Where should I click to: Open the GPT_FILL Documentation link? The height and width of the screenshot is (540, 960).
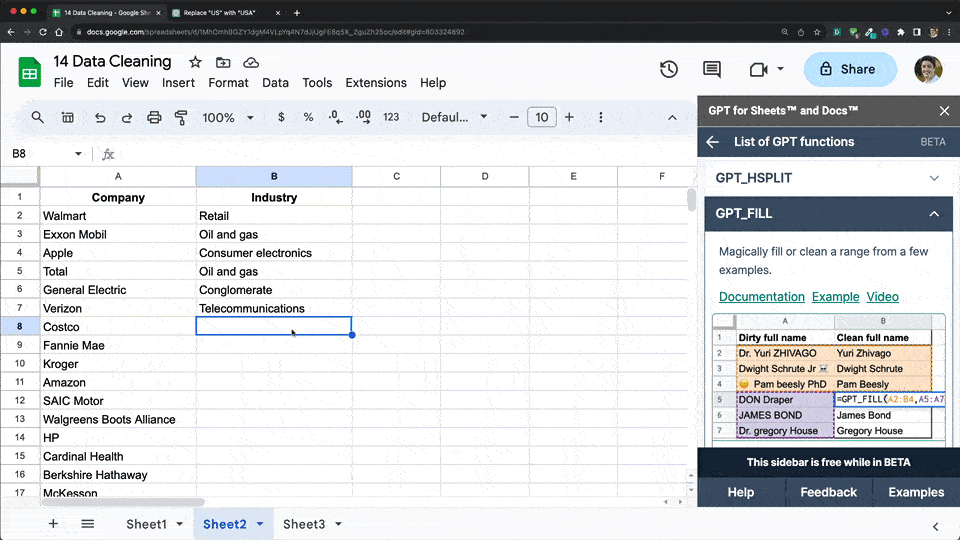tap(762, 297)
